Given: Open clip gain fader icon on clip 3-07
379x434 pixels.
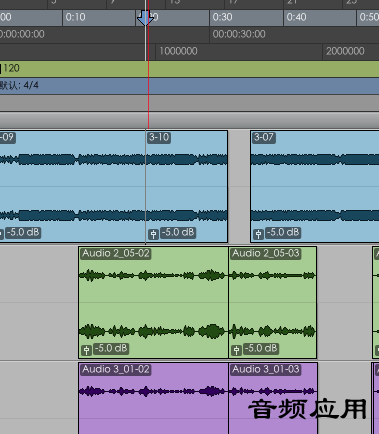Looking at the screenshot, I should (258, 234).
